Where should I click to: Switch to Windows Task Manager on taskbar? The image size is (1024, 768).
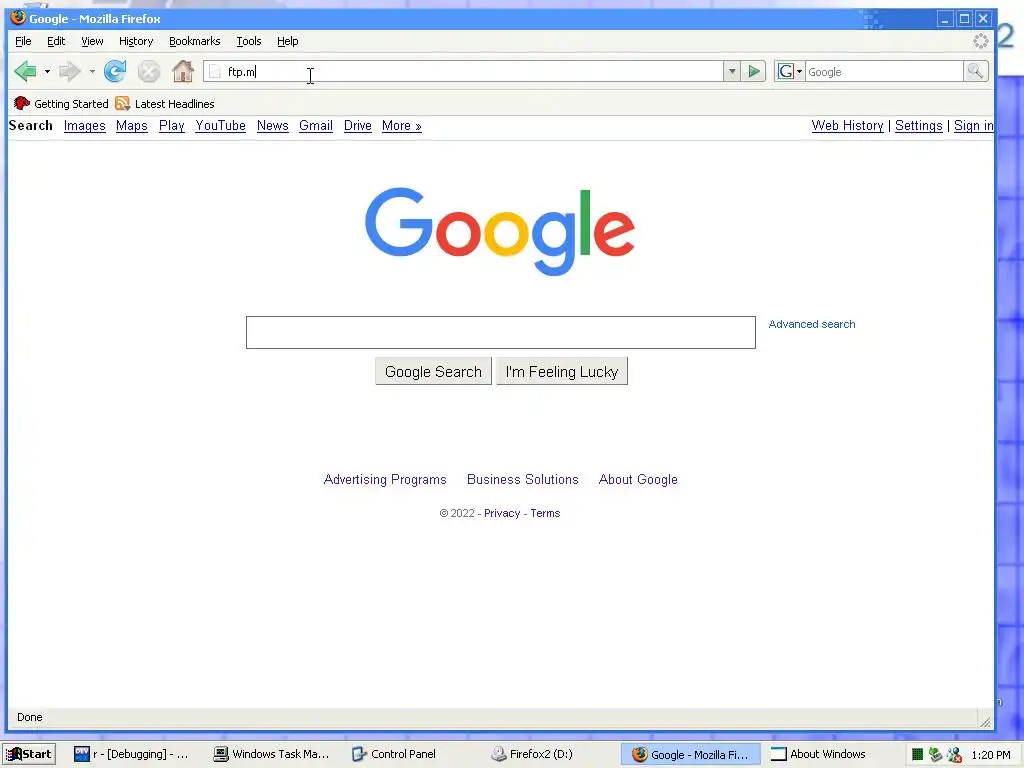point(272,754)
